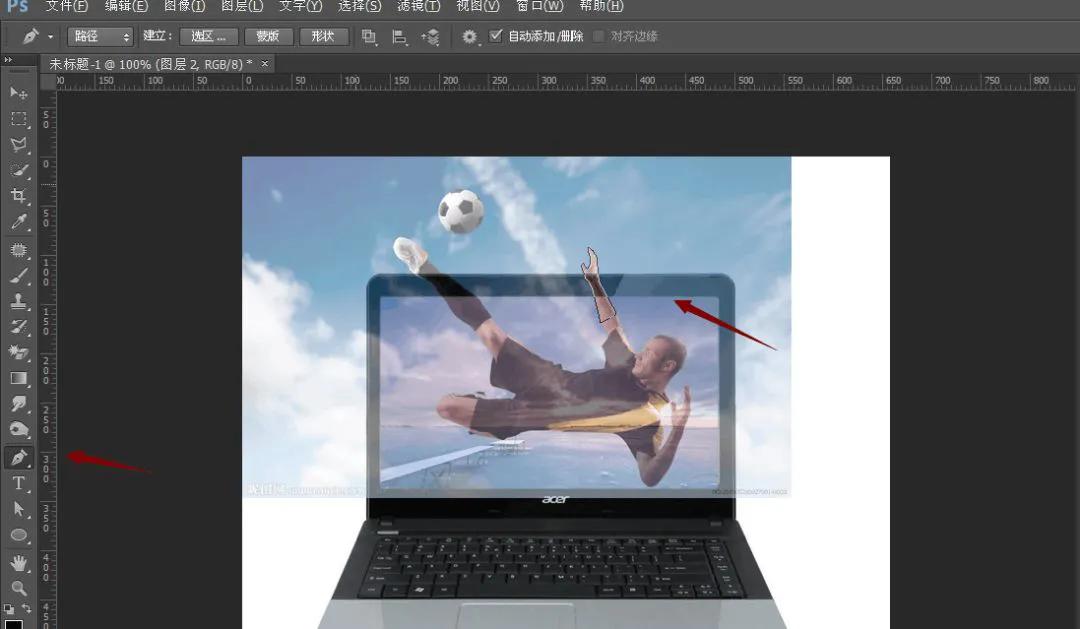This screenshot has height=629, width=1080.
Task: Select the Eyedropper tool
Action: point(18,222)
